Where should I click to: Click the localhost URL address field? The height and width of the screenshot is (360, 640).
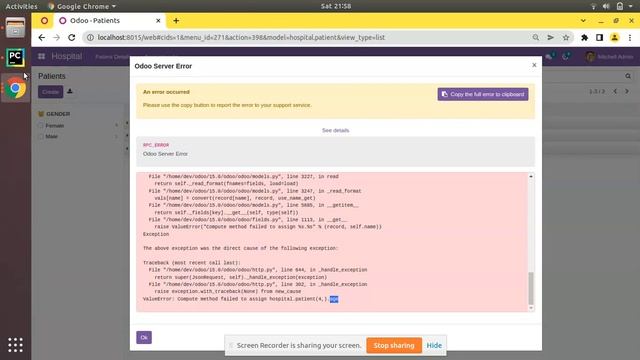pos(241,38)
